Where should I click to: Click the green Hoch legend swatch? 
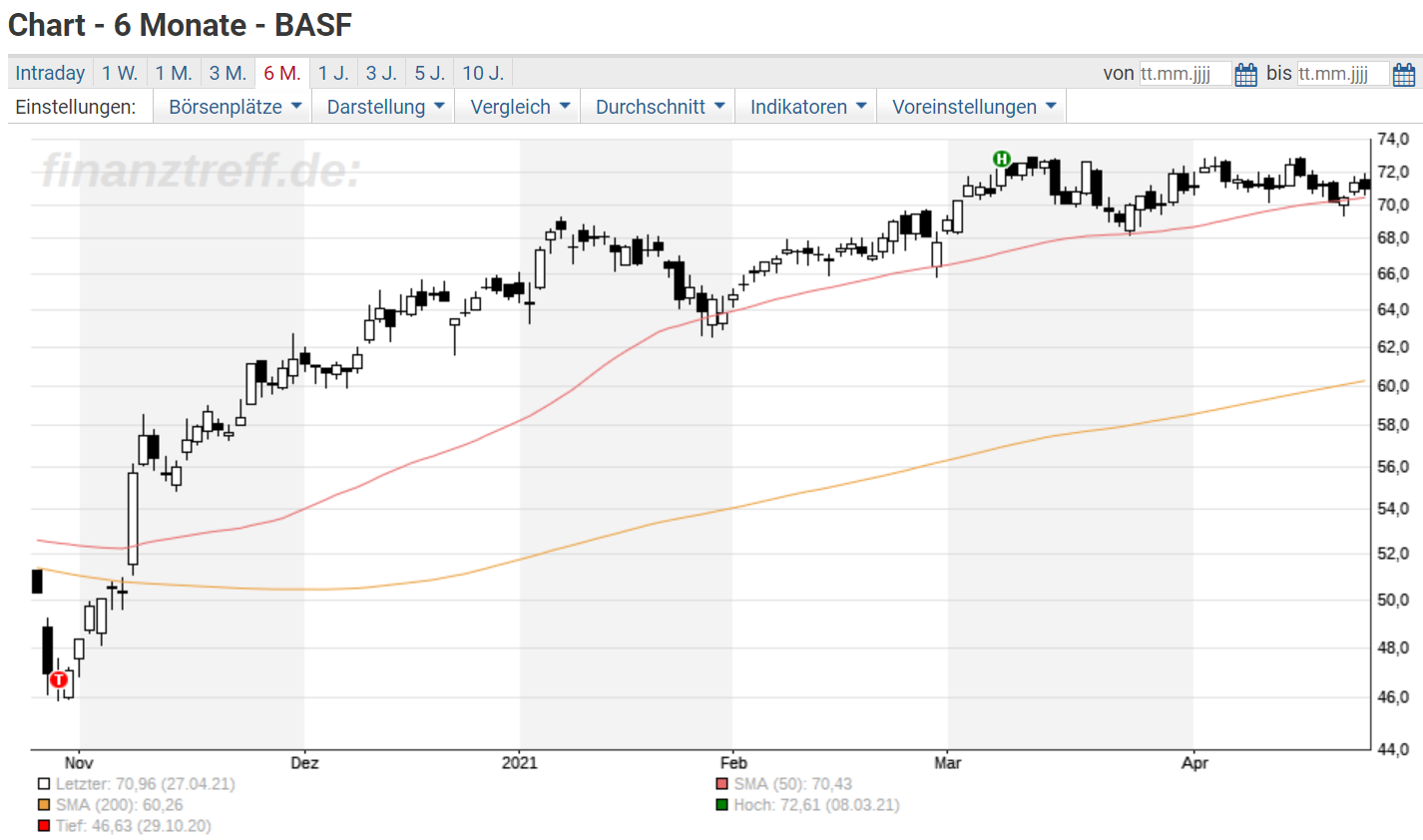pyautogui.click(x=722, y=805)
